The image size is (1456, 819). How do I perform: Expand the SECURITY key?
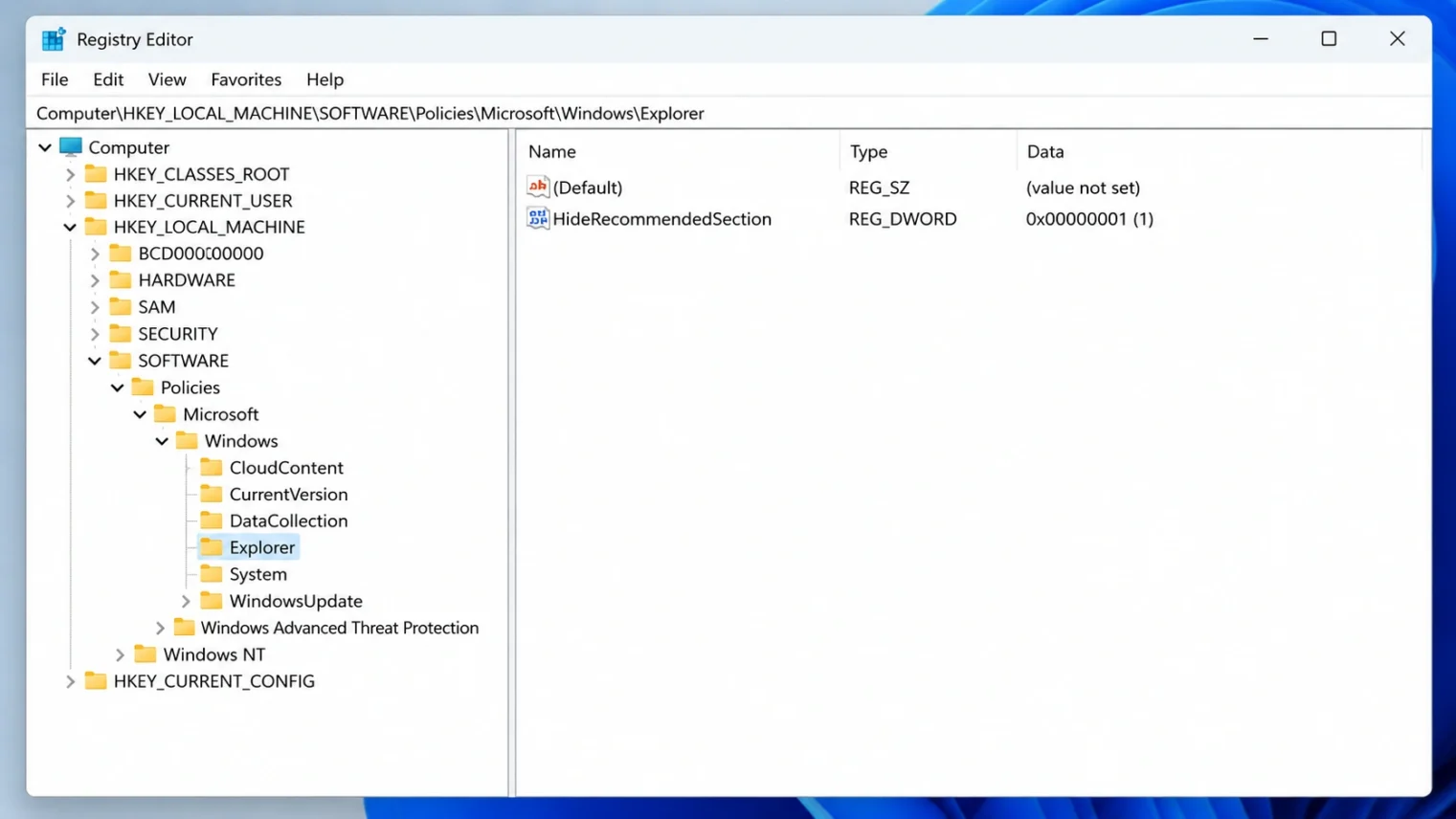click(95, 334)
